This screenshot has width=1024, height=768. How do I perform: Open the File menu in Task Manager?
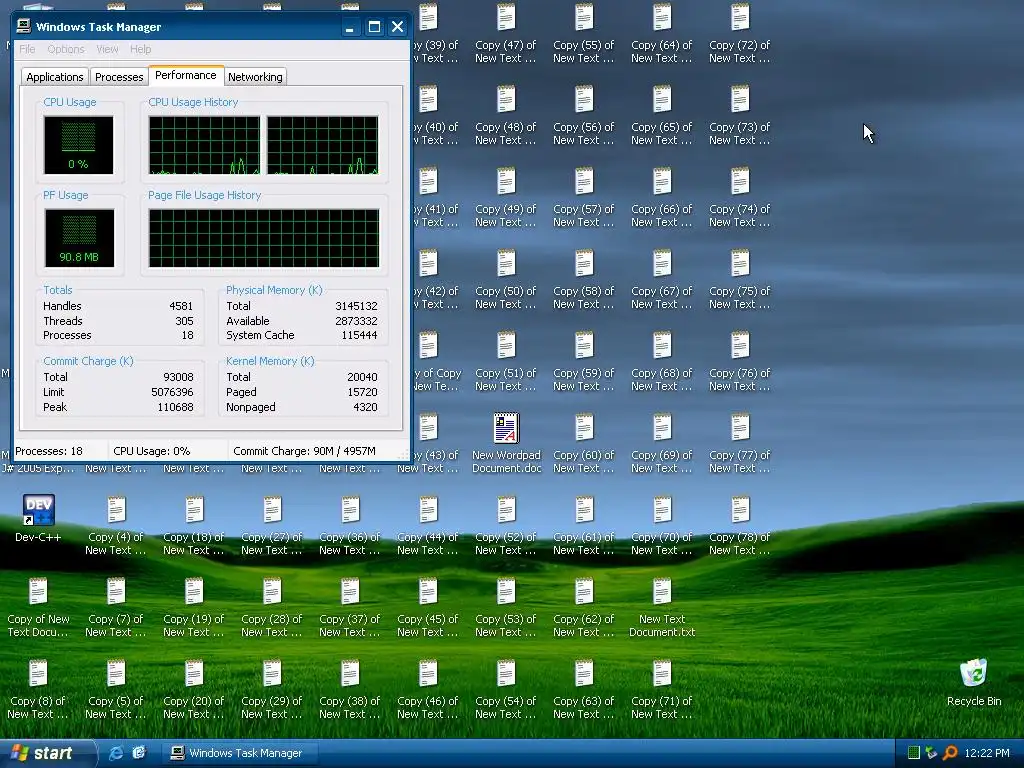(x=27, y=49)
